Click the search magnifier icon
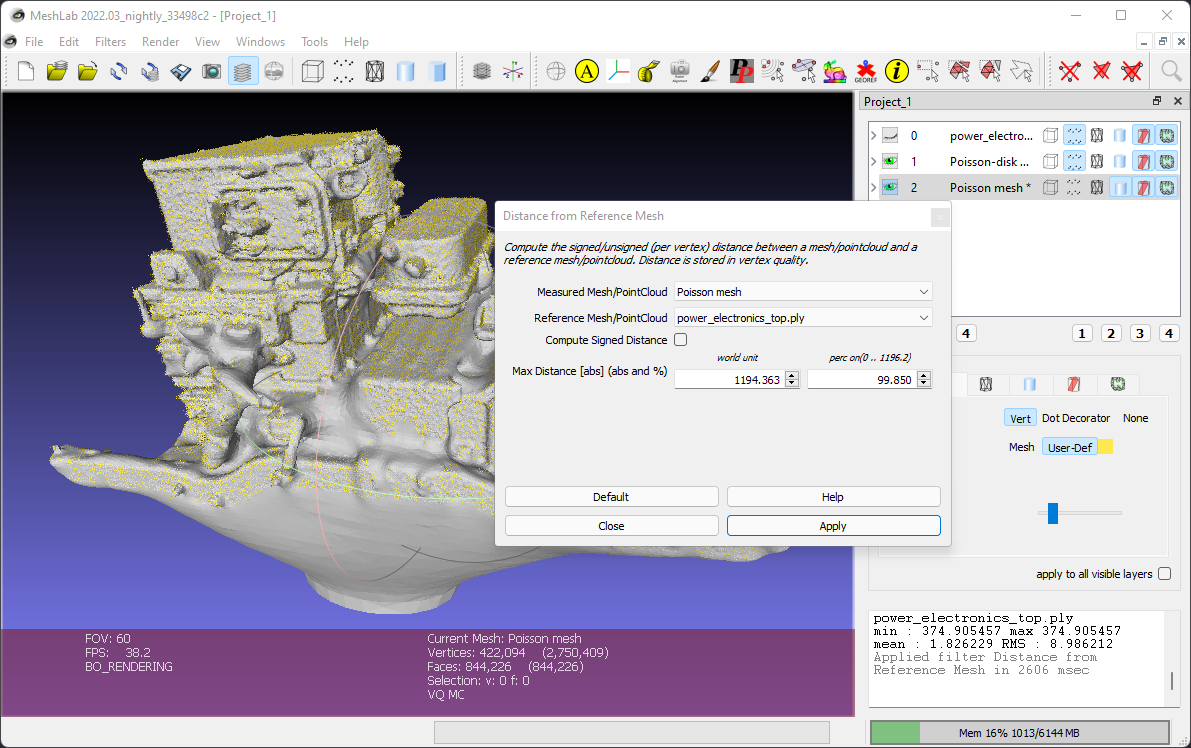The width and height of the screenshot is (1191, 748). 1171,71
